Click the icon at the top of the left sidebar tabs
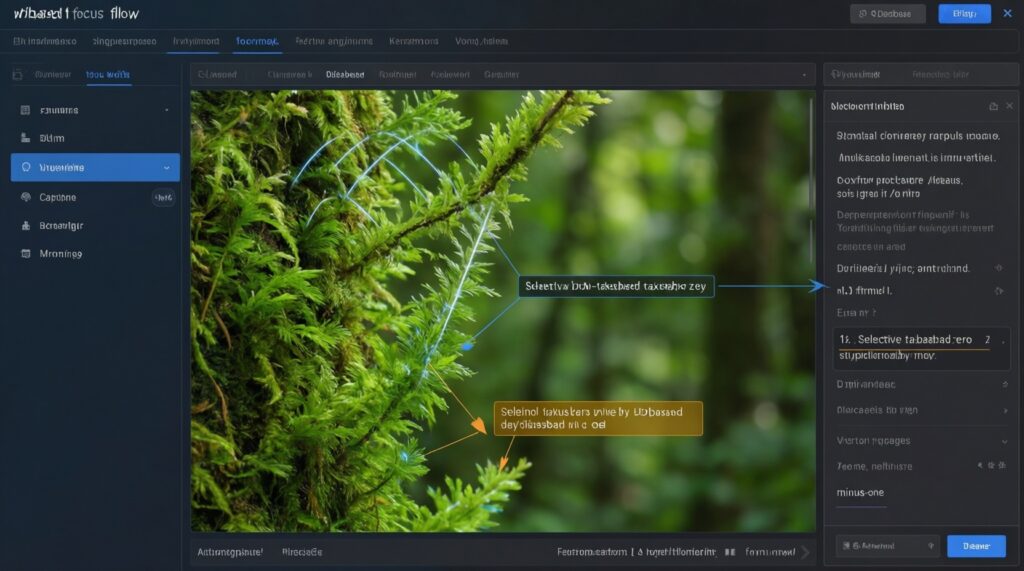This screenshot has width=1024, height=571. pos(18,75)
